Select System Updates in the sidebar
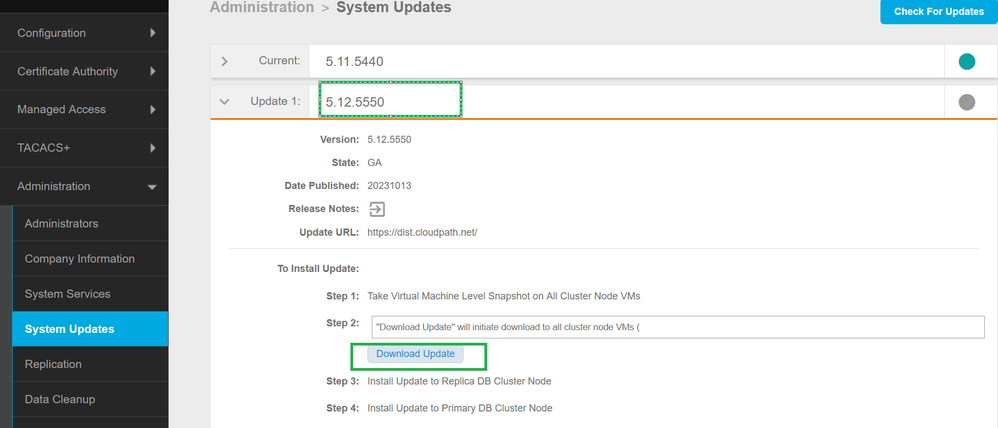998x428 pixels. coord(70,329)
